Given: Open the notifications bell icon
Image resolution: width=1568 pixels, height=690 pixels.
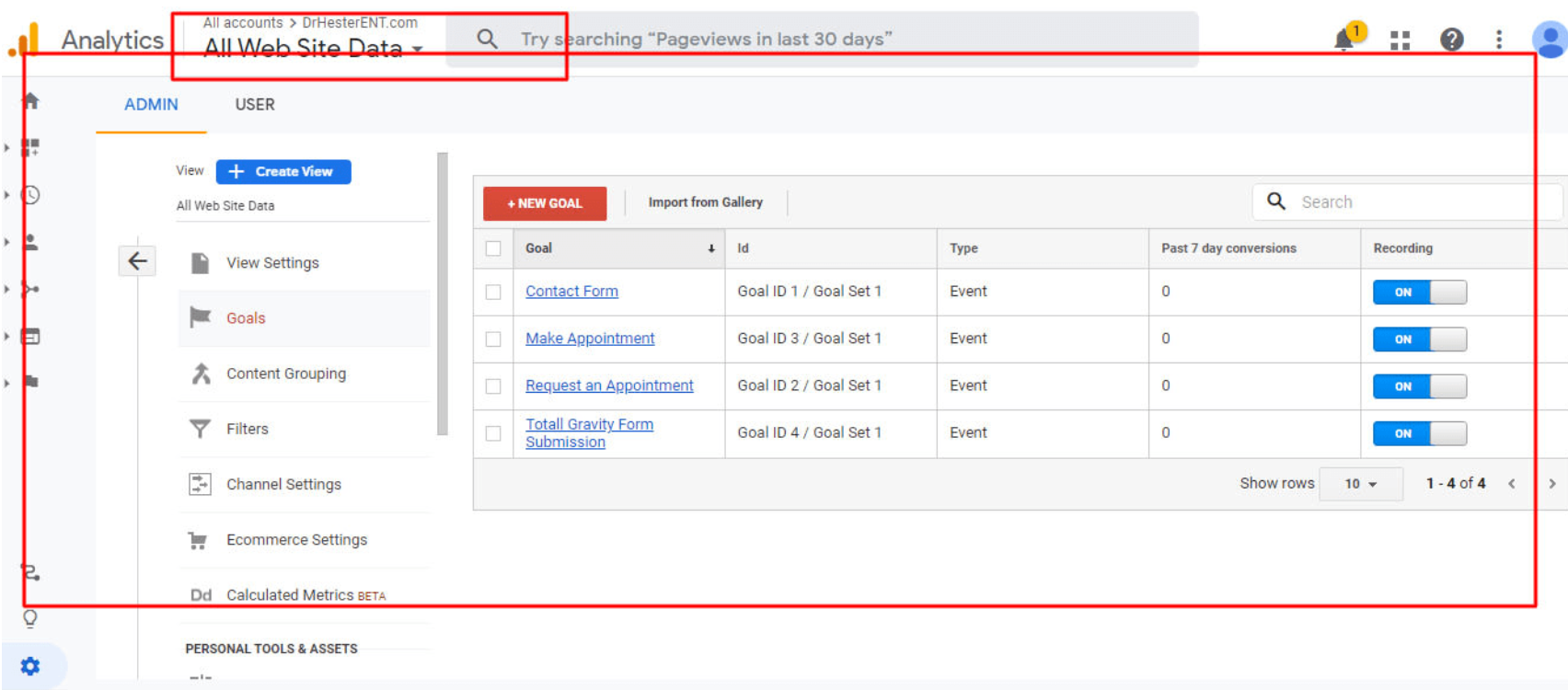Looking at the screenshot, I should (1345, 40).
